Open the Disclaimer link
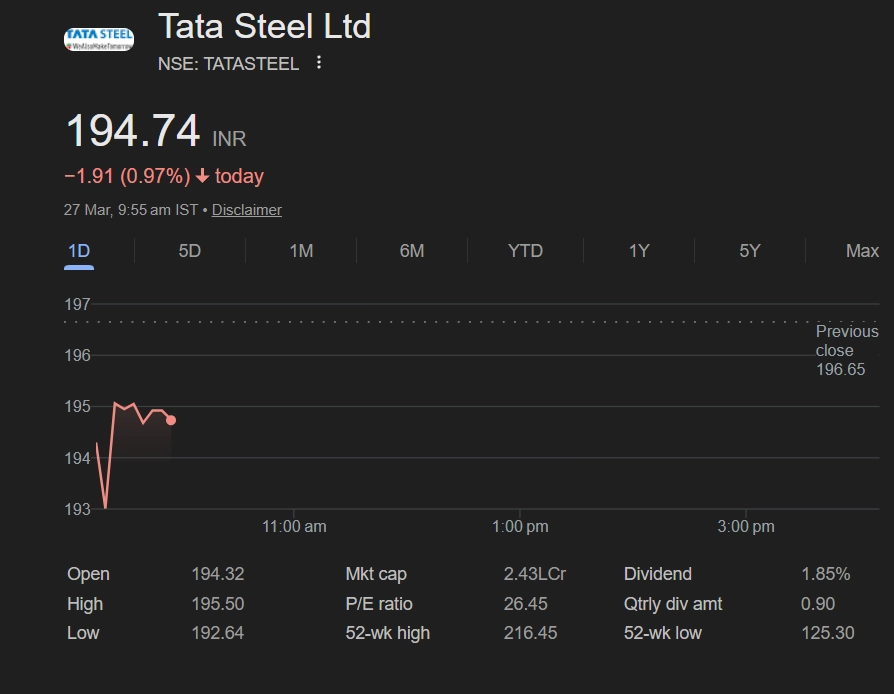 pyautogui.click(x=247, y=210)
